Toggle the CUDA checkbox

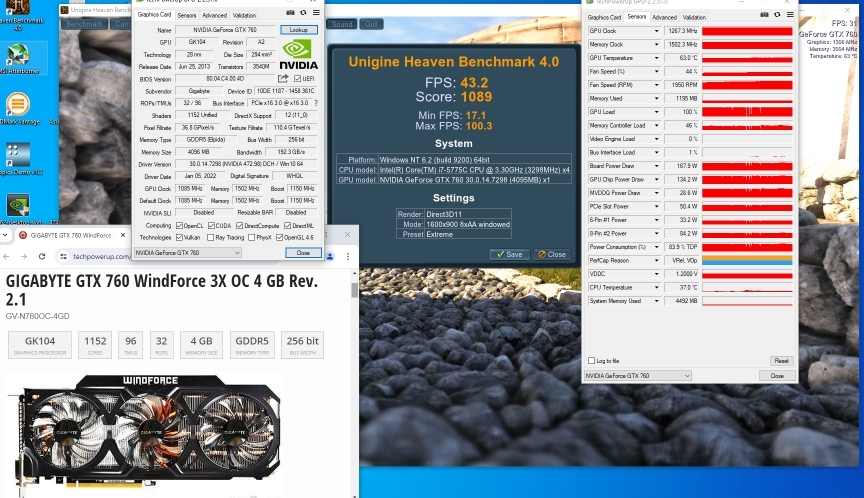[x=211, y=226]
